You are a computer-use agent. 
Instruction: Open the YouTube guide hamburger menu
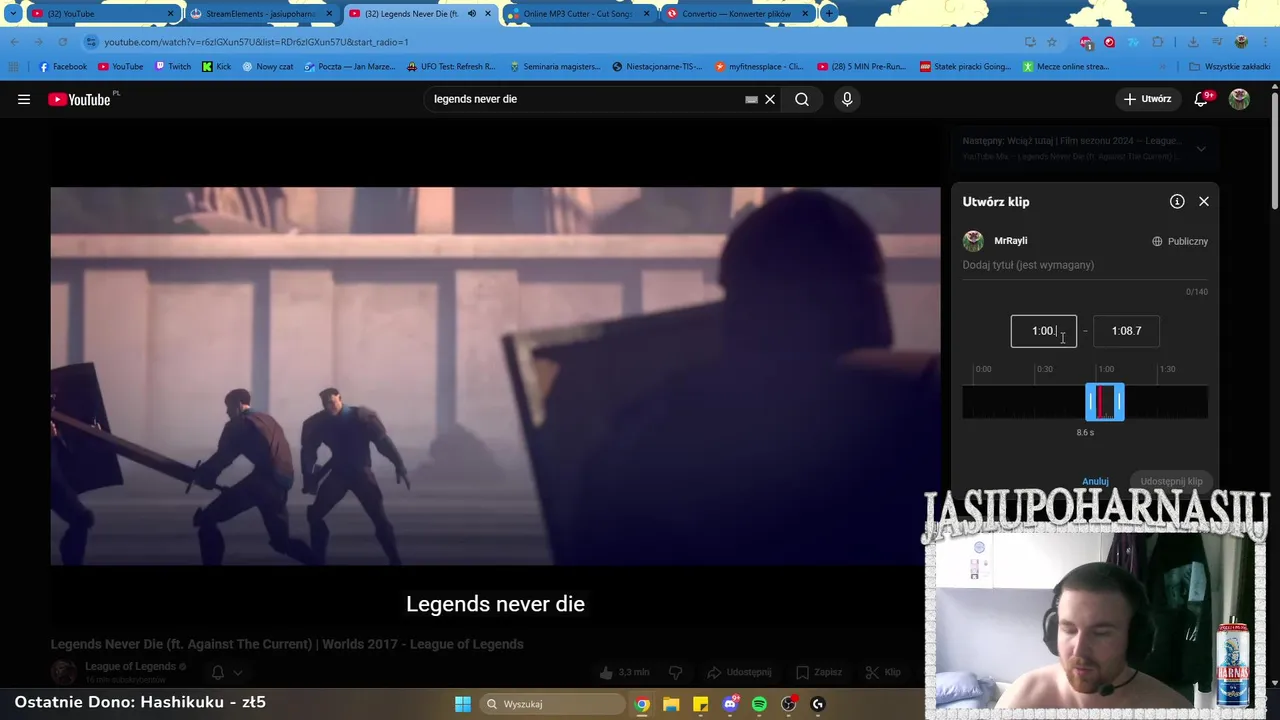(24, 99)
